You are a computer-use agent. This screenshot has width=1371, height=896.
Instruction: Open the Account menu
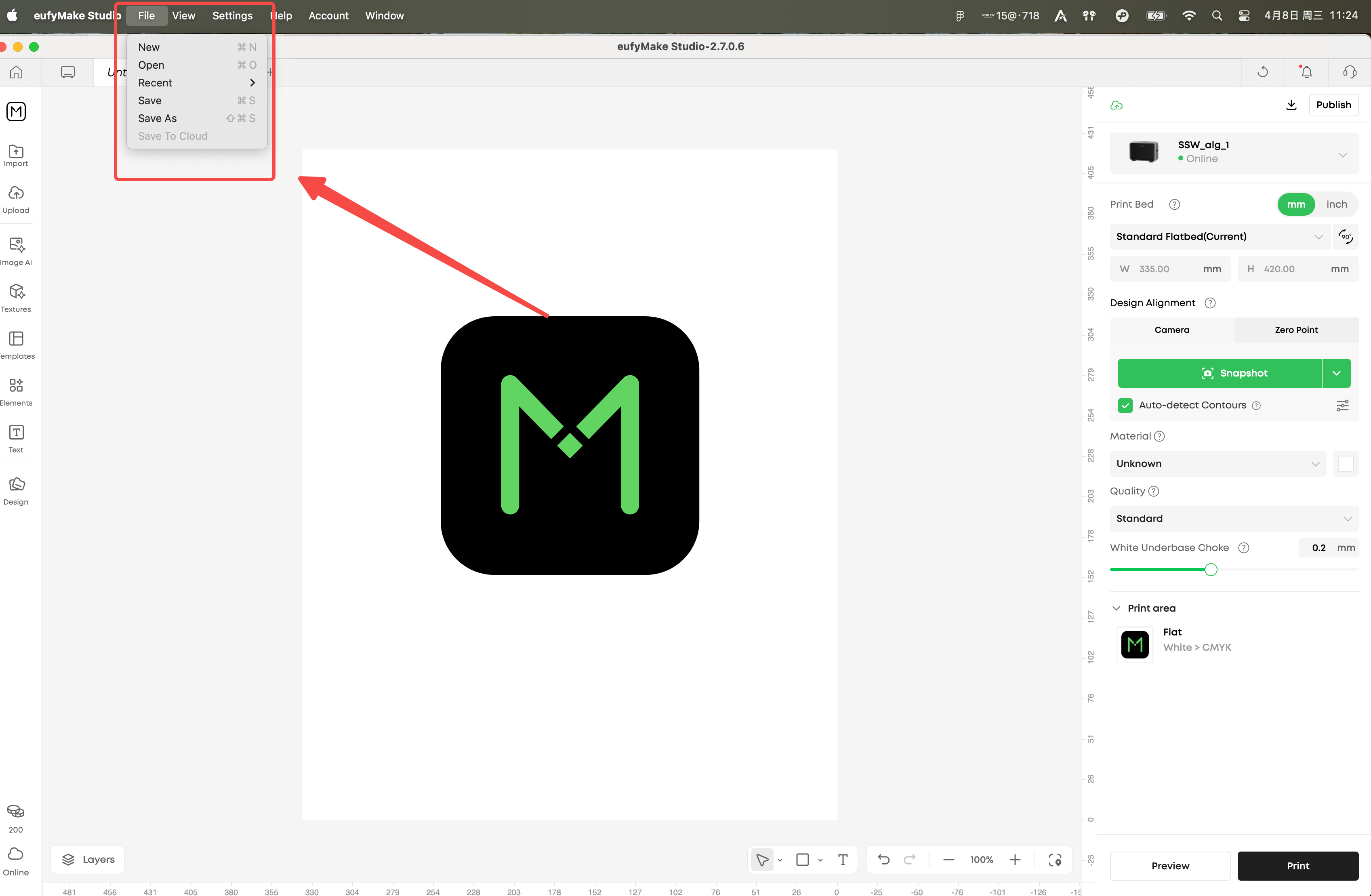328,16
